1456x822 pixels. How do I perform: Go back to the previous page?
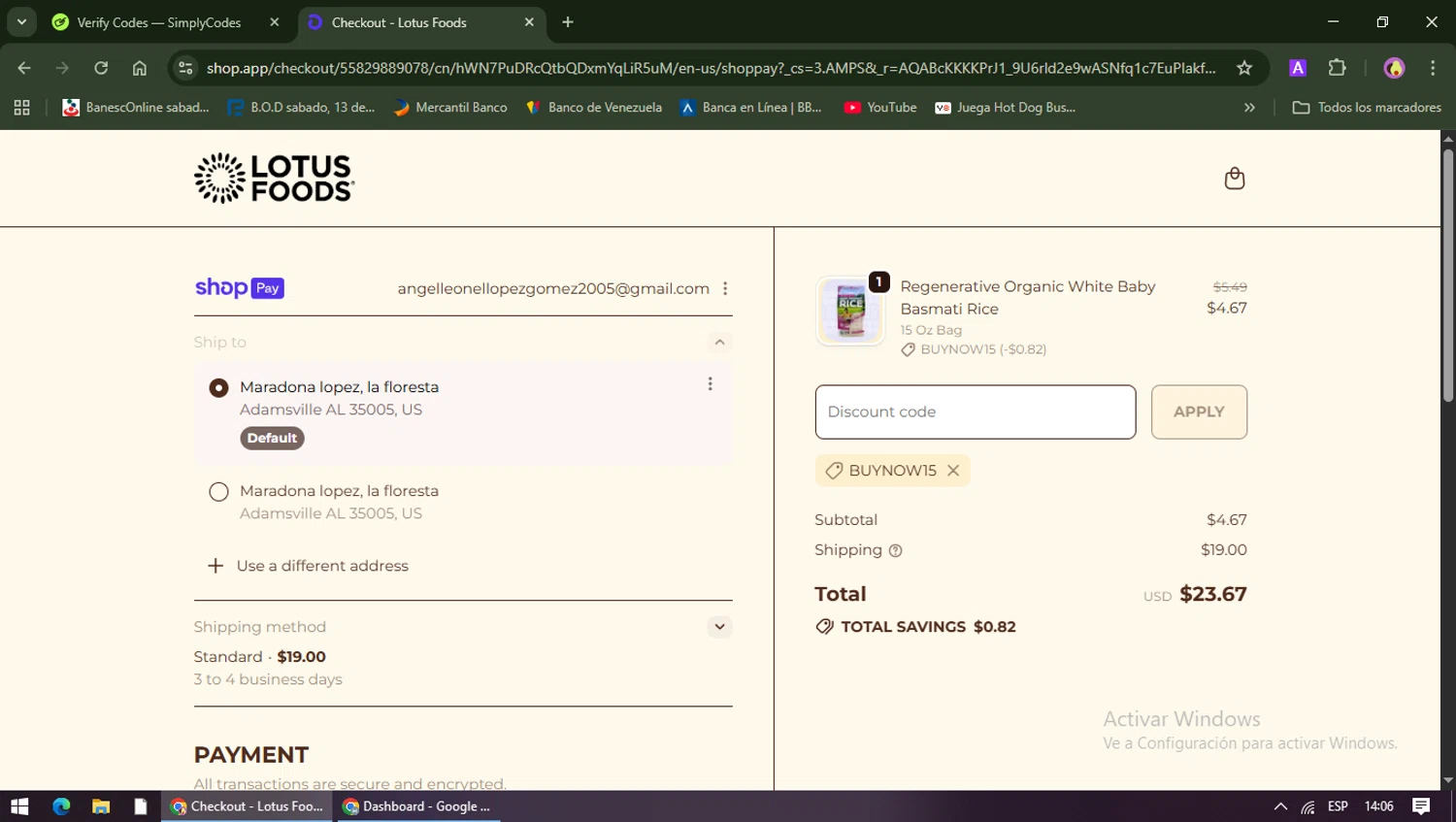[24, 68]
